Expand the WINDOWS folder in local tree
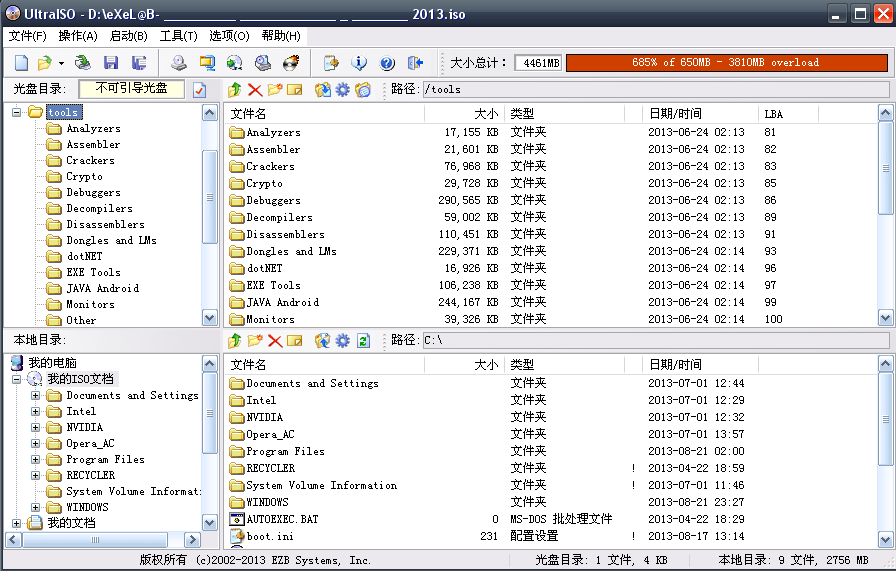896x571 pixels. pyautogui.click(x=35, y=508)
